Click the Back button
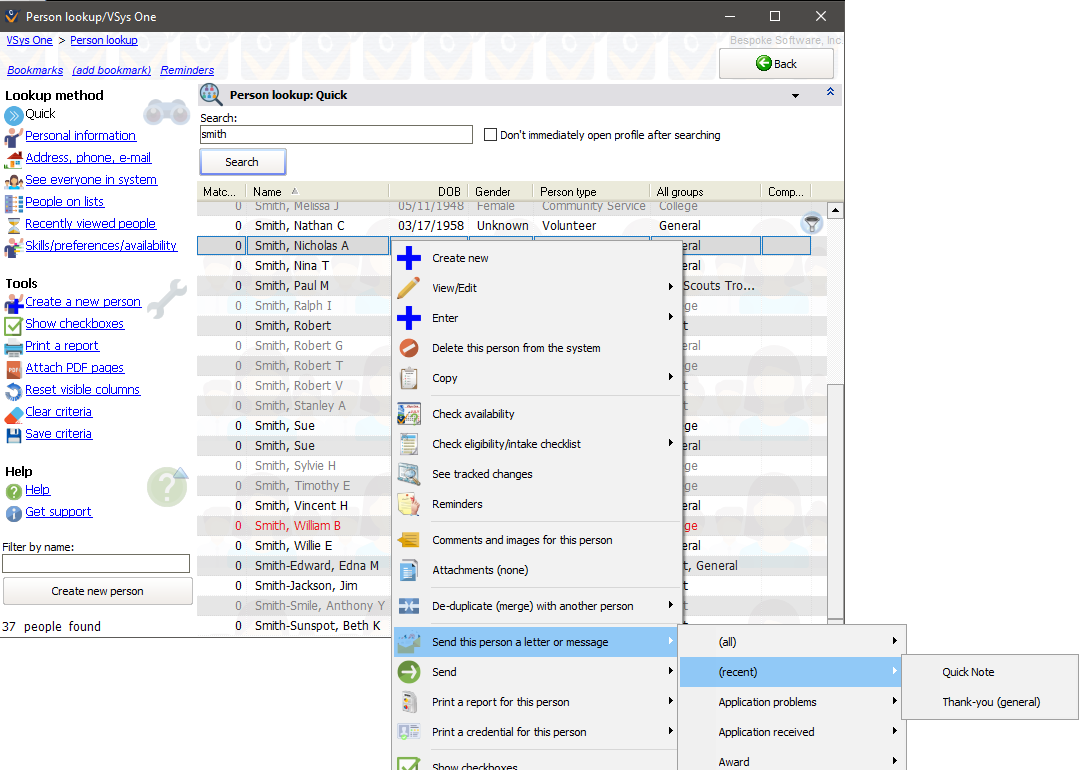1079x770 pixels. [x=776, y=64]
